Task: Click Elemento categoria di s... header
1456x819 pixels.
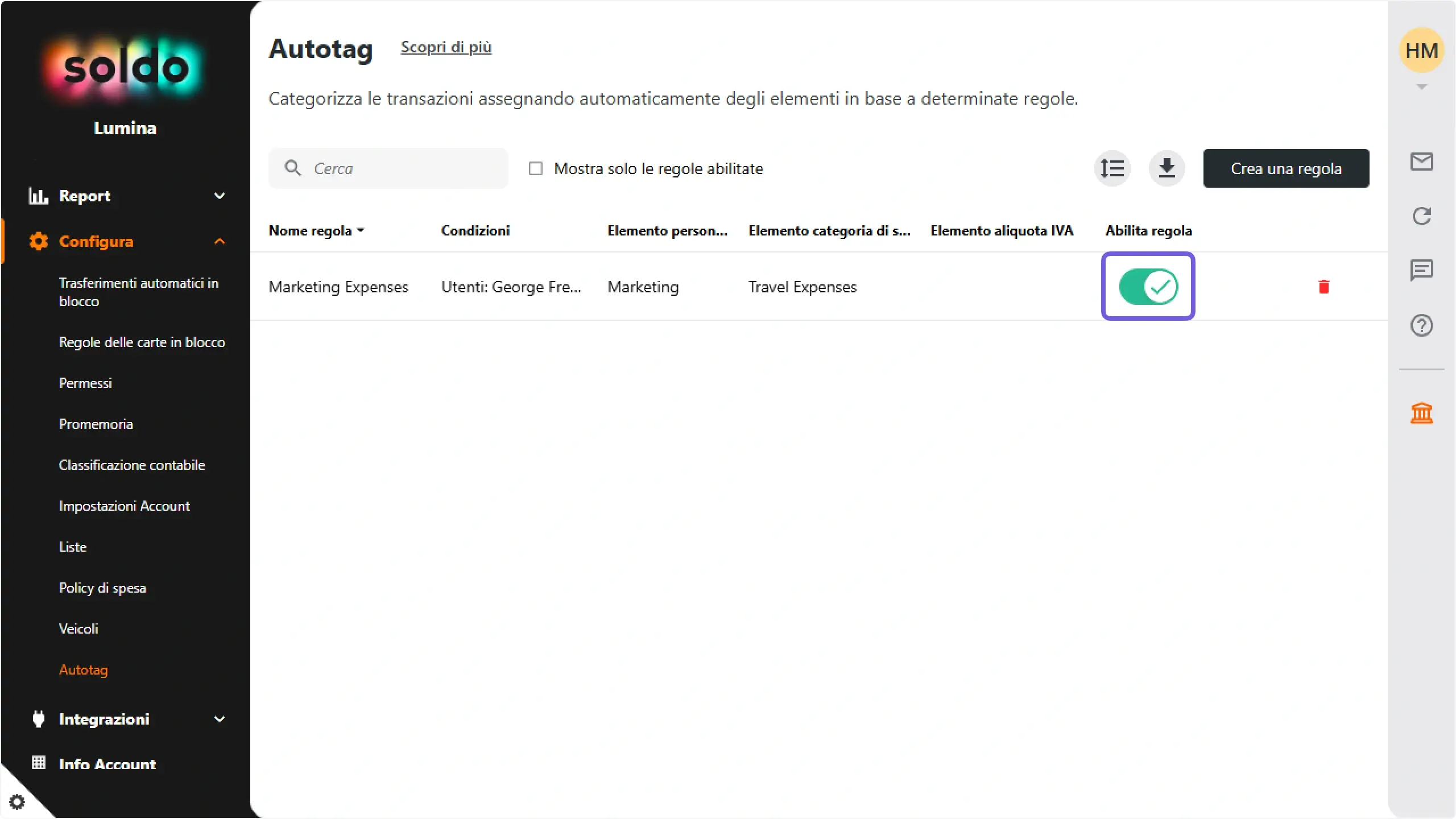Action: tap(829, 230)
